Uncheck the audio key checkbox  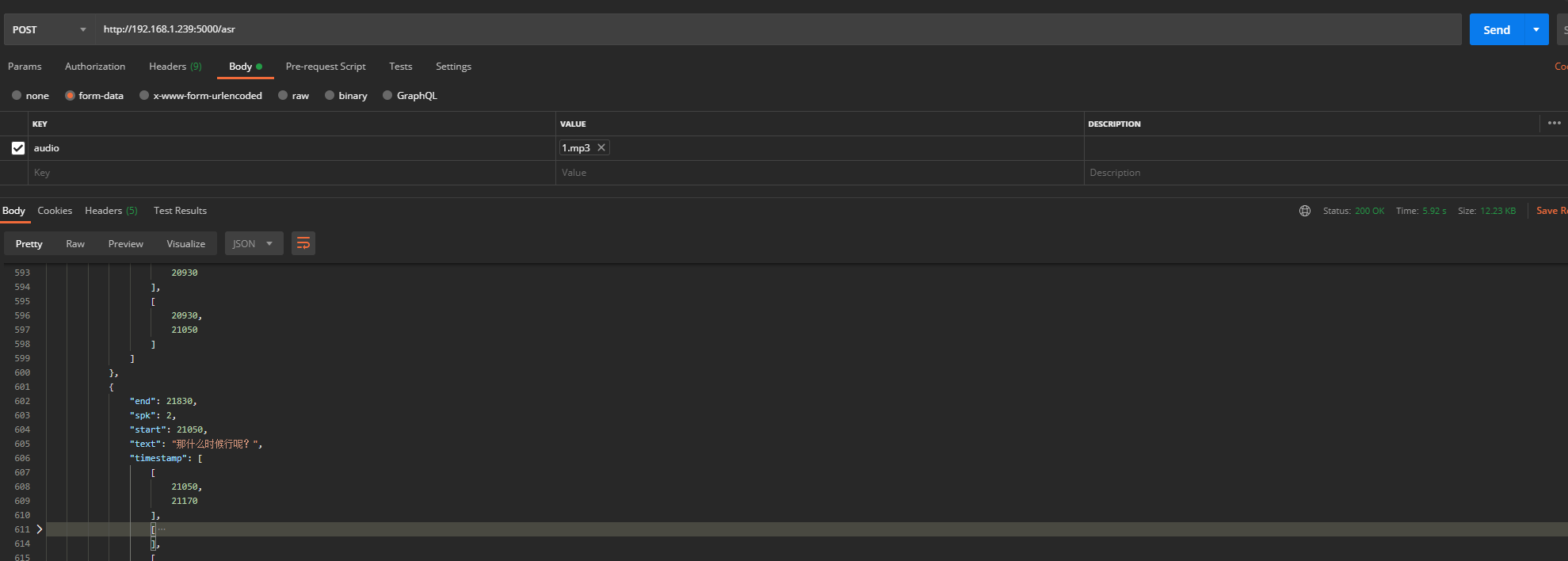pyautogui.click(x=18, y=148)
